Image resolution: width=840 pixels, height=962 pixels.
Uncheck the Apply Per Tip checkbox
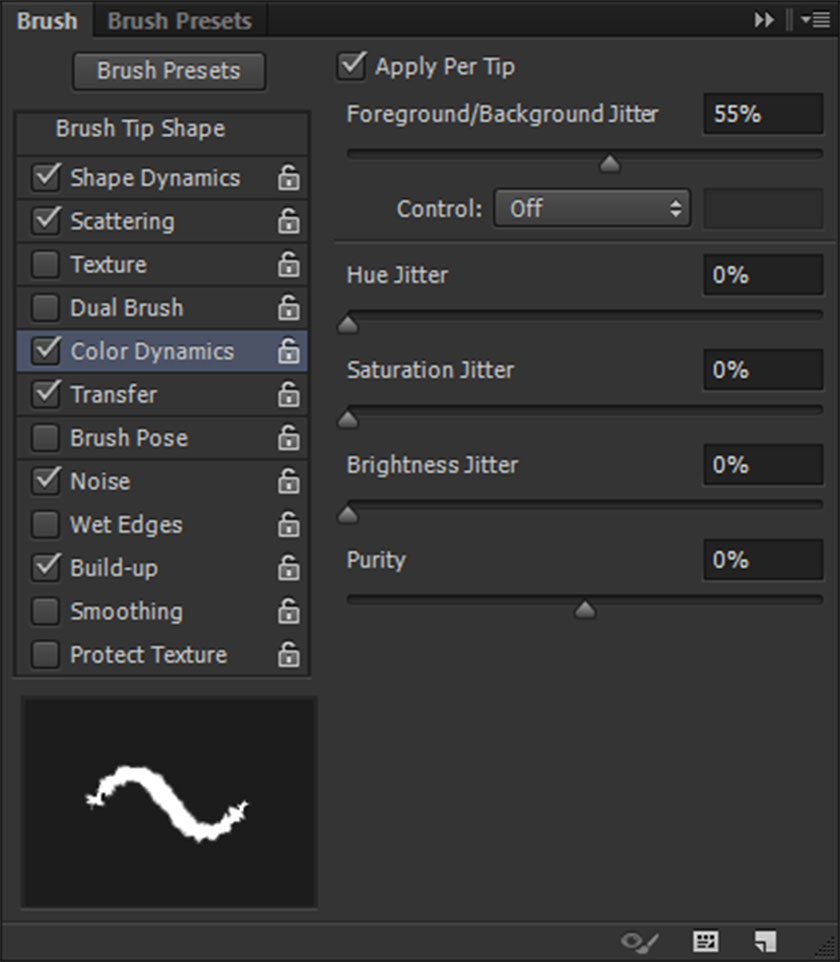(352, 67)
